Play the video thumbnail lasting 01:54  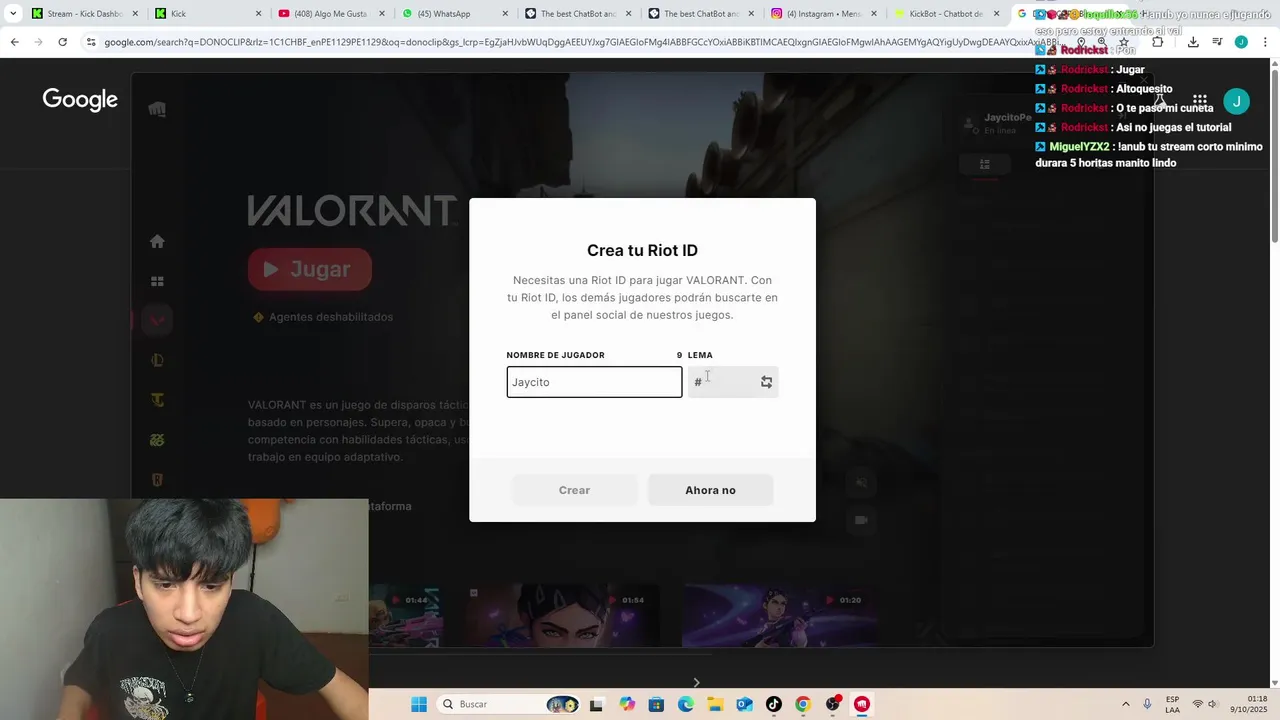(566, 616)
